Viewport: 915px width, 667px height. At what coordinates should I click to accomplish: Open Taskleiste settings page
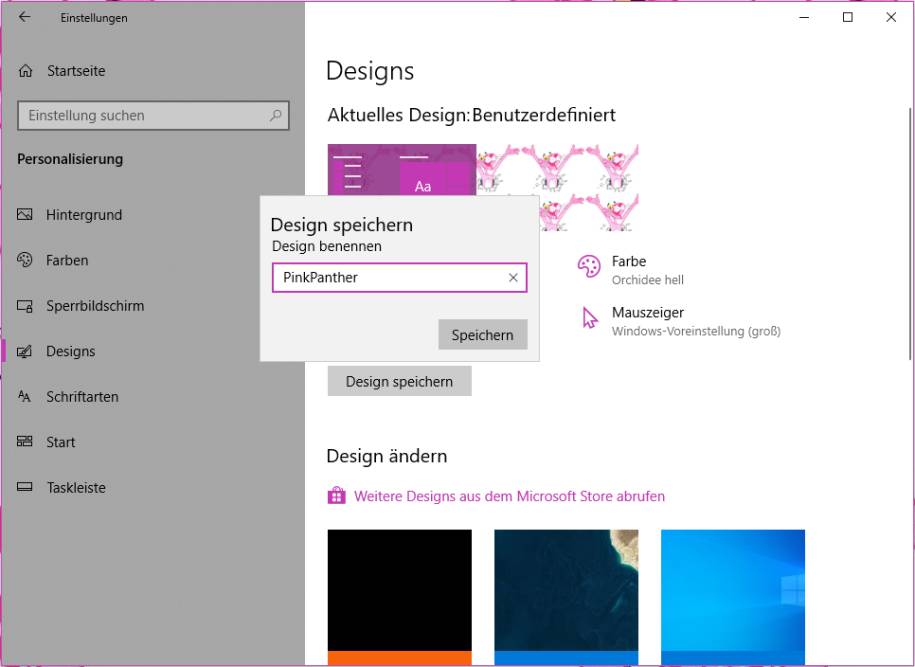76,487
